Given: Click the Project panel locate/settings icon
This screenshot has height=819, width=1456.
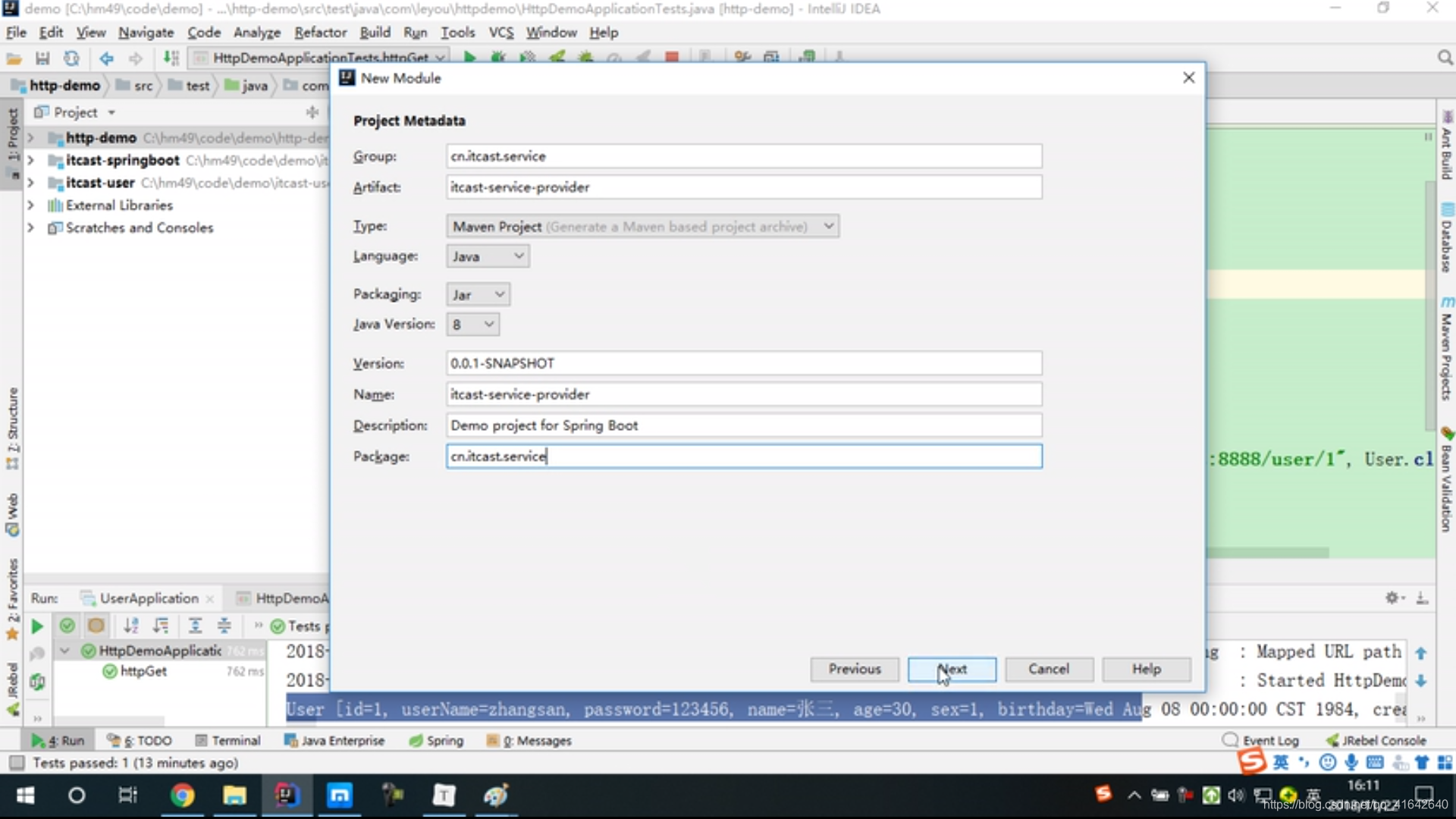Looking at the screenshot, I should coord(312,112).
